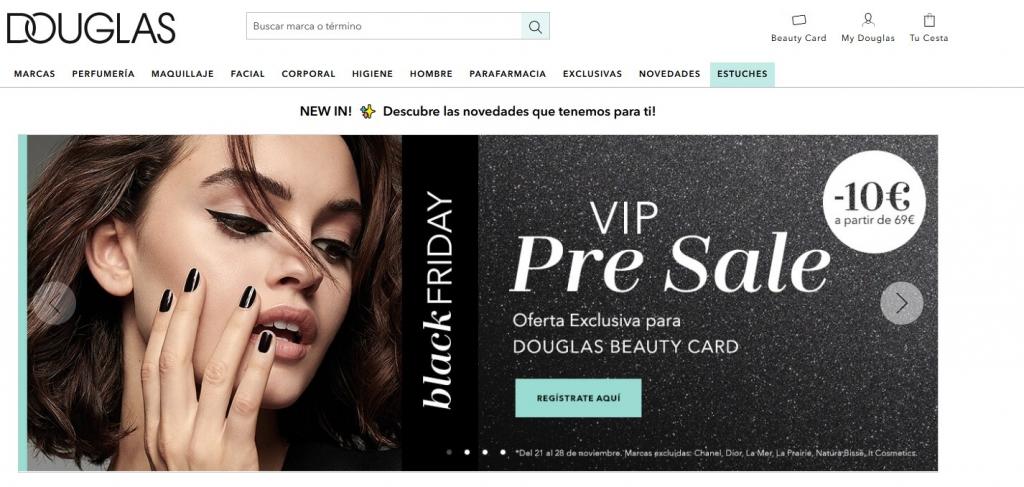Screen dimensions: 1024x487
Task: Open the MAQUILLAJE menu
Action: tap(182, 74)
